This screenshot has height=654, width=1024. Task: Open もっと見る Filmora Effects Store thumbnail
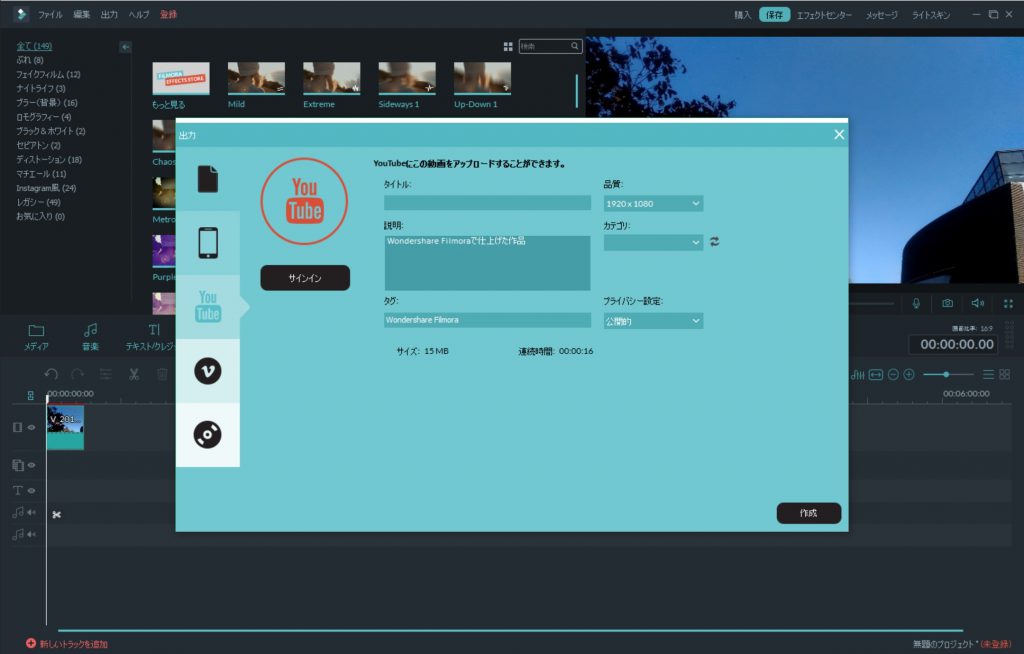pyautogui.click(x=181, y=78)
